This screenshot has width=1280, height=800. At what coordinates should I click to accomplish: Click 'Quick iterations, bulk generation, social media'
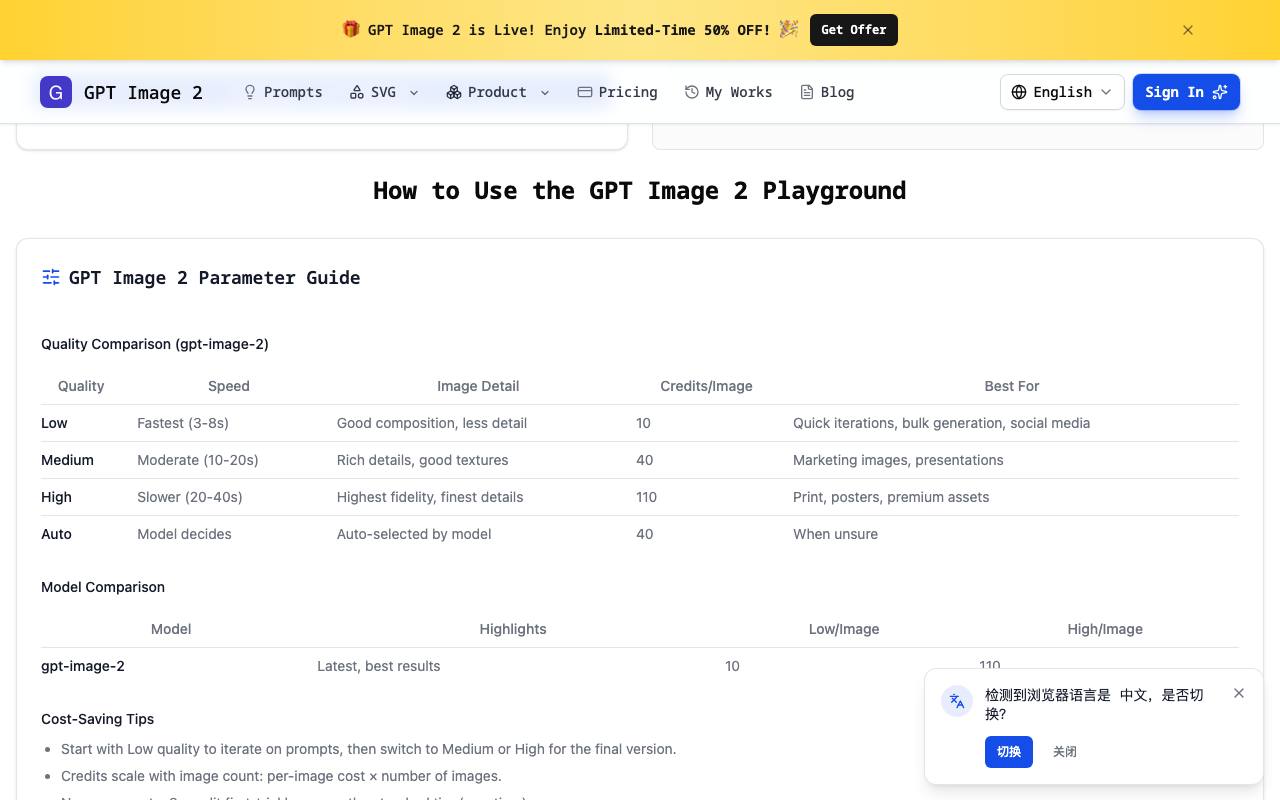pyautogui.click(x=941, y=423)
